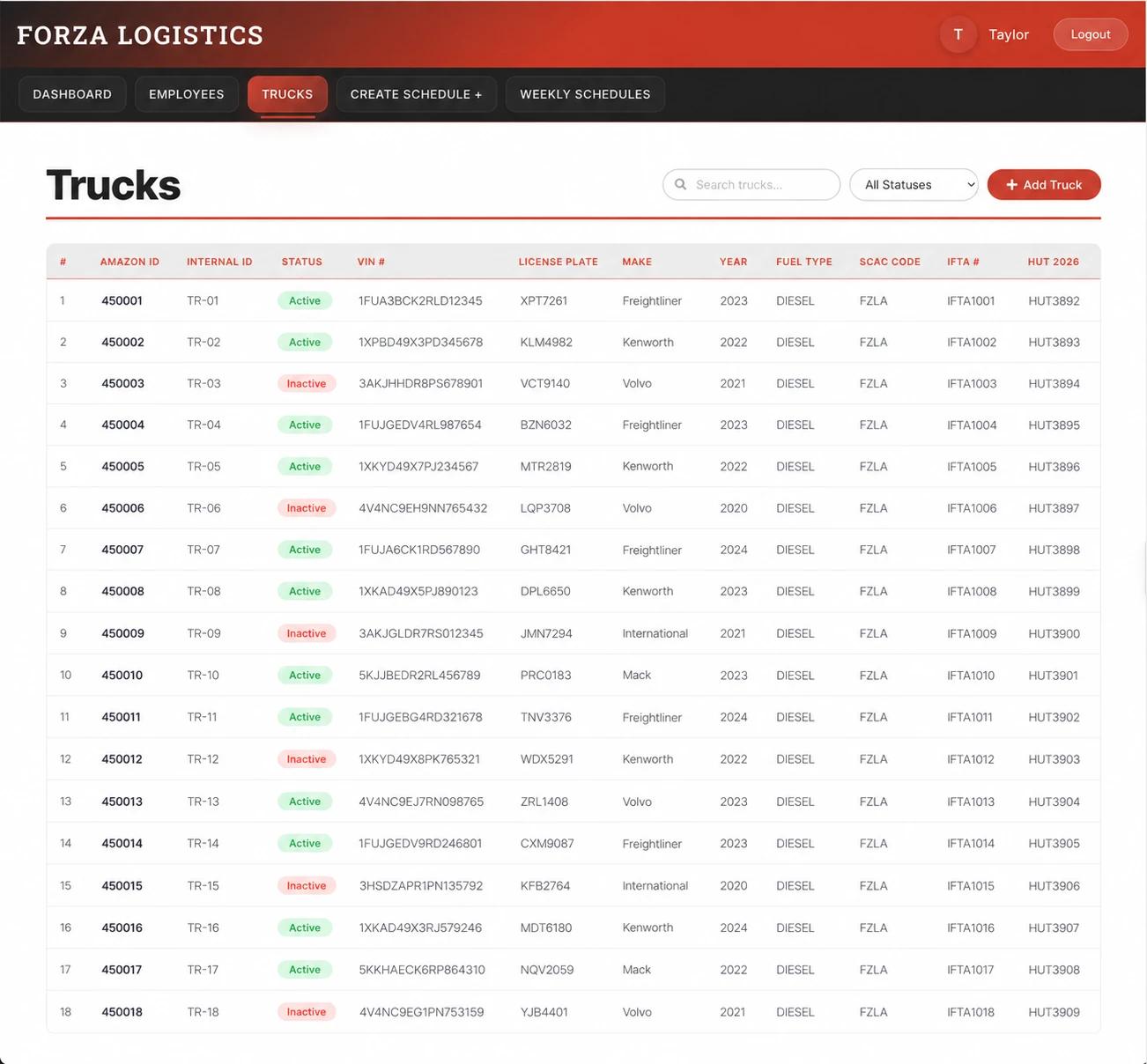This screenshot has width=1147, height=1064.
Task: Click the Taylor username text
Action: tap(1009, 34)
